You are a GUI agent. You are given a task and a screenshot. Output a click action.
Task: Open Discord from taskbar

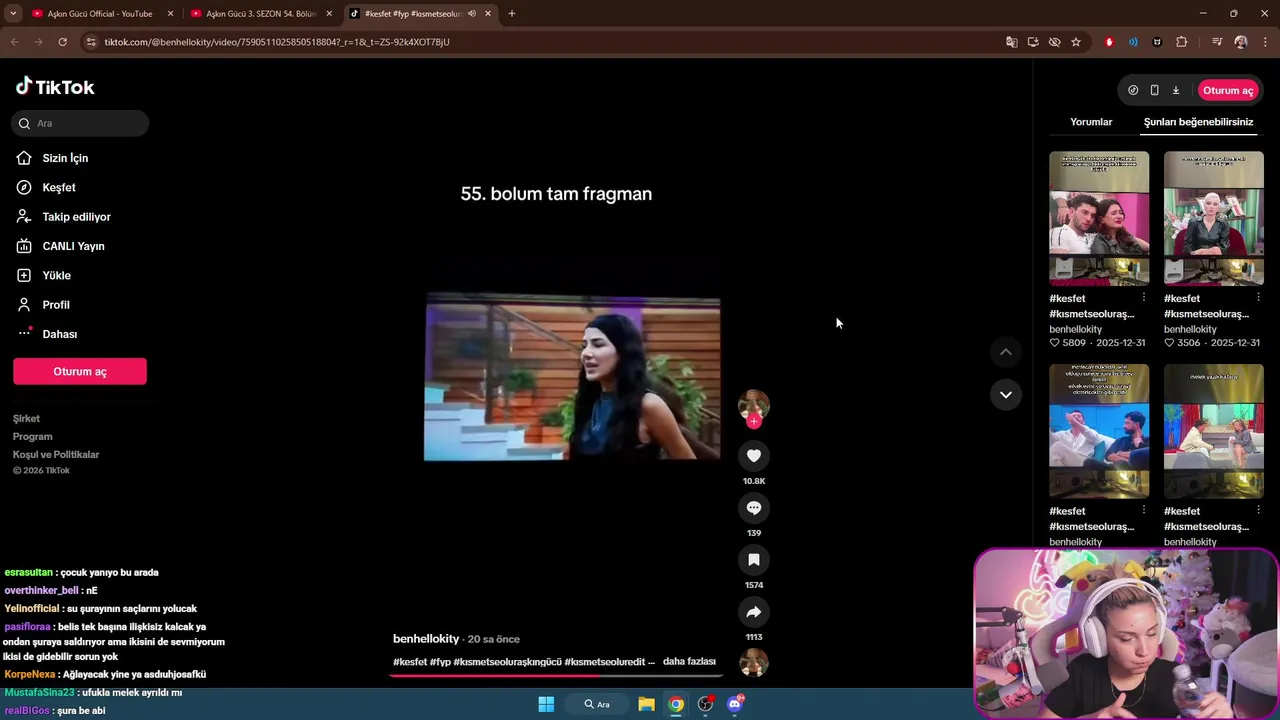tap(736, 704)
